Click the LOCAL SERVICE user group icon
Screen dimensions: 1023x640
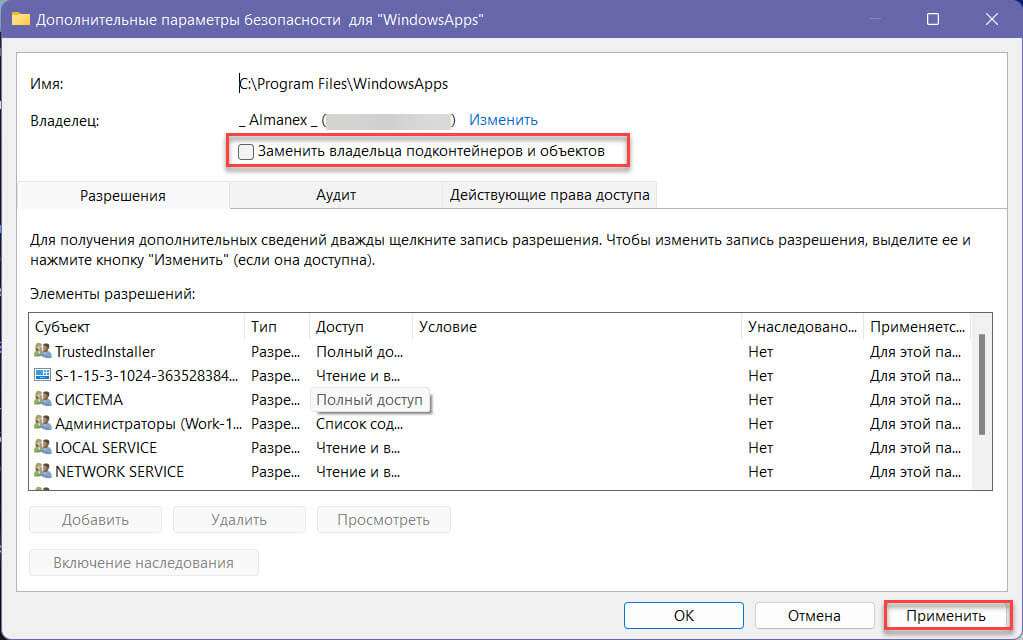pyautogui.click(x=42, y=447)
